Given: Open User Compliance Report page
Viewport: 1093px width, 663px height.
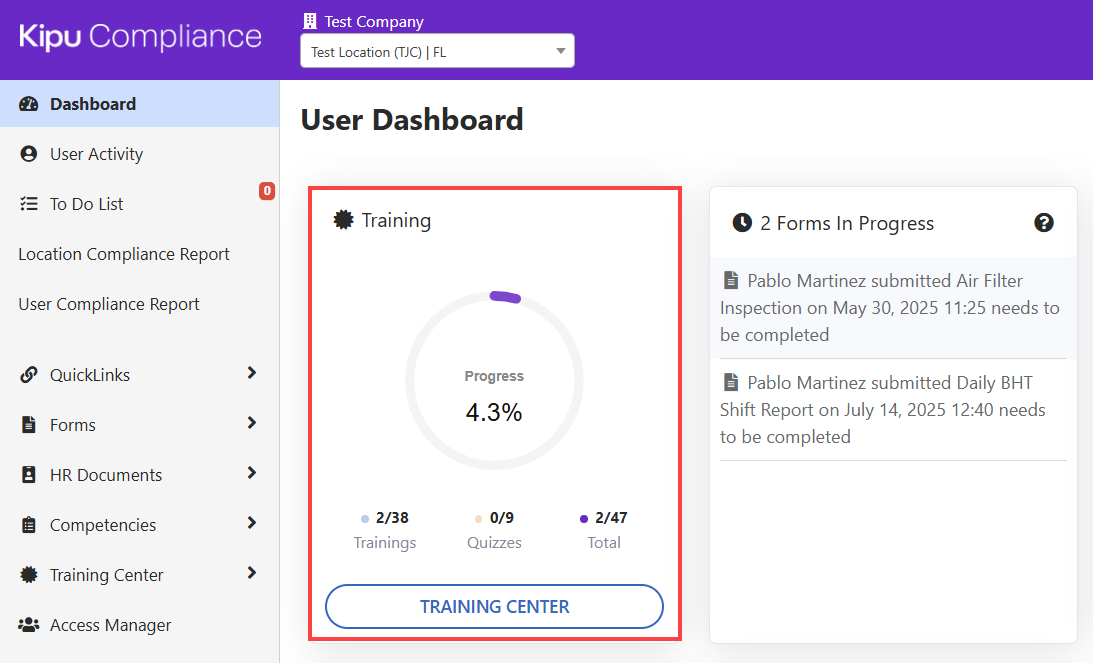Looking at the screenshot, I should coord(109,304).
